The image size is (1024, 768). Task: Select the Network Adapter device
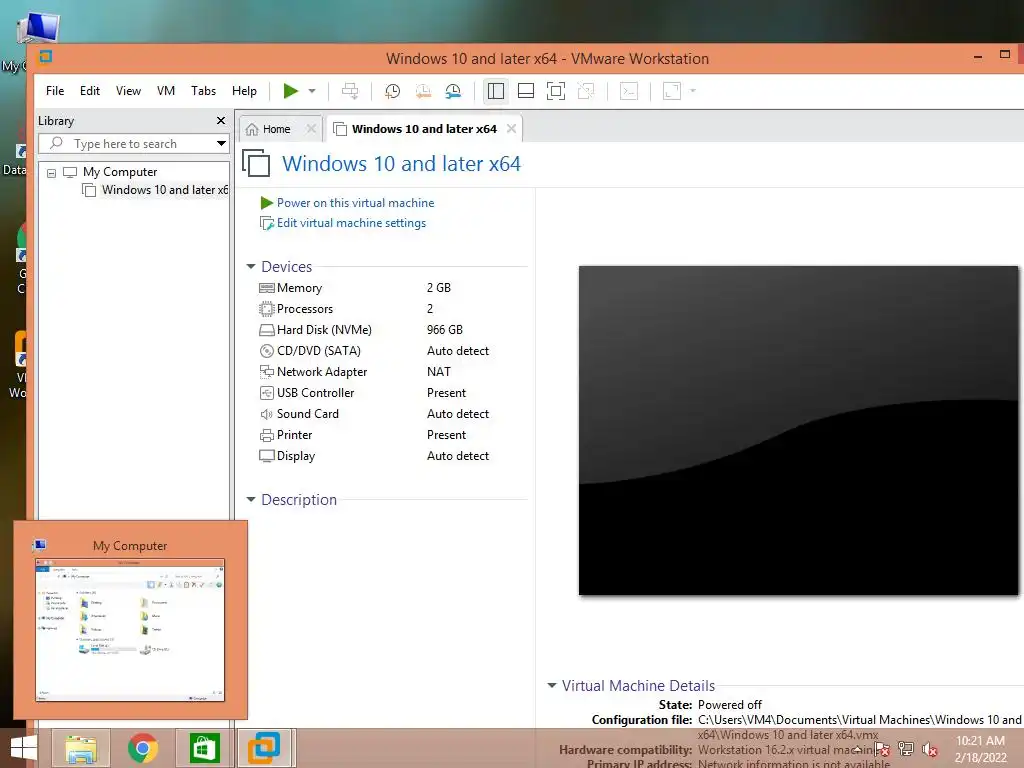point(322,372)
